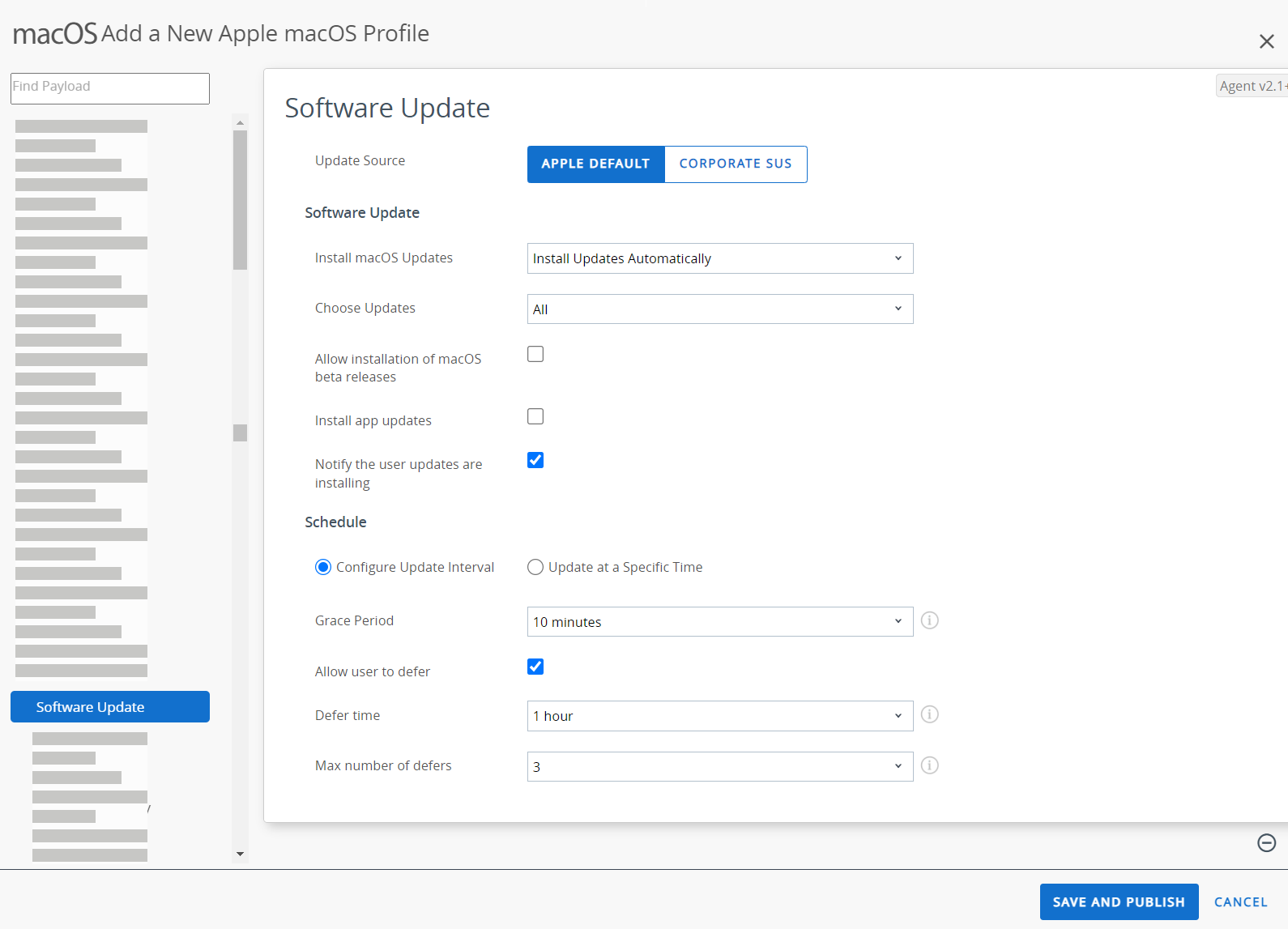Expand Max number of defers dropdown
The width and height of the screenshot is (1288, 929).
click(x=720, y=766)
